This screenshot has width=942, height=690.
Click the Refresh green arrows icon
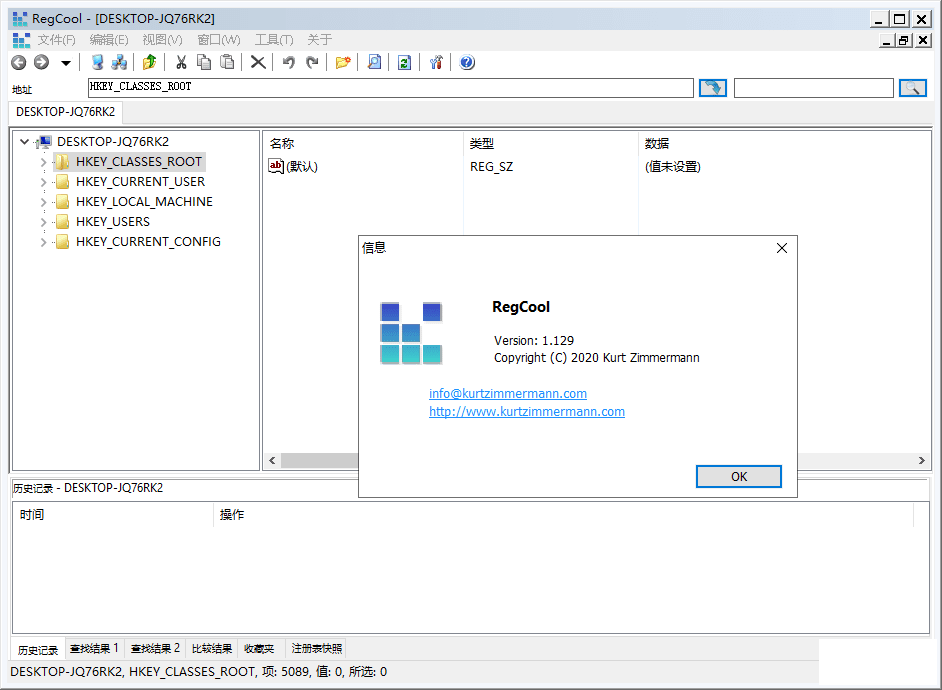[405, 62]
